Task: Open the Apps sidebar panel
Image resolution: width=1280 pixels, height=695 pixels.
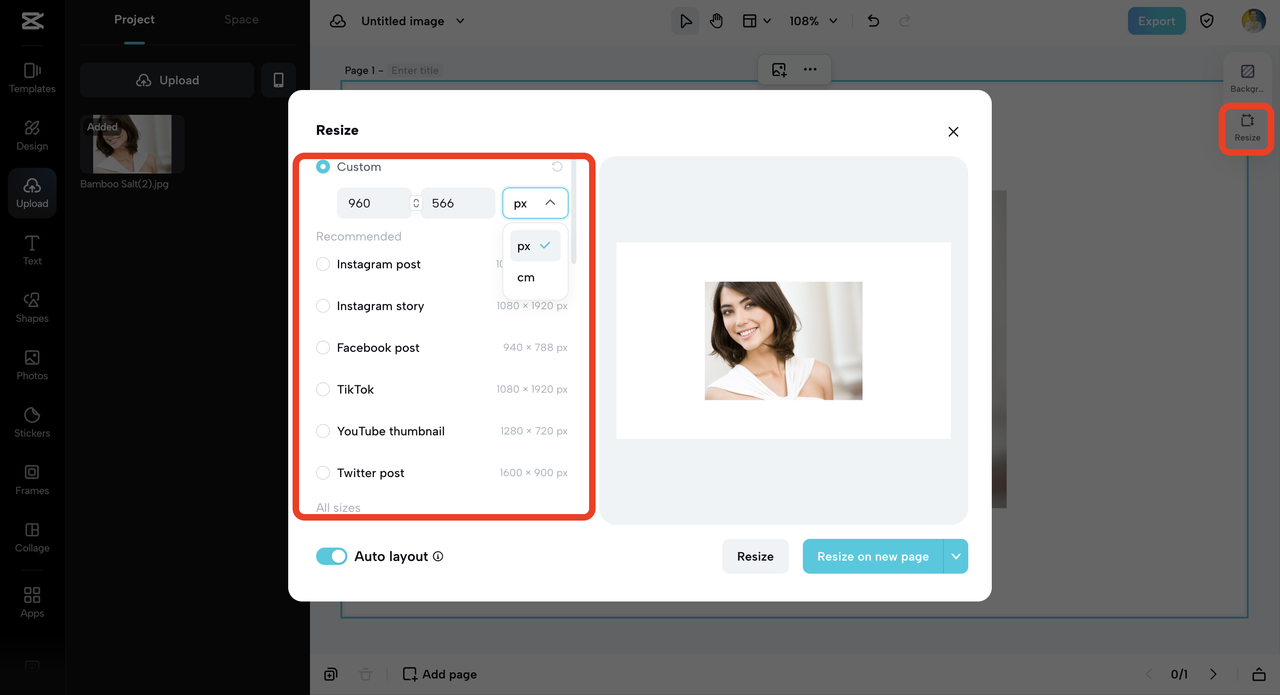Action: [x=32, y=602]
